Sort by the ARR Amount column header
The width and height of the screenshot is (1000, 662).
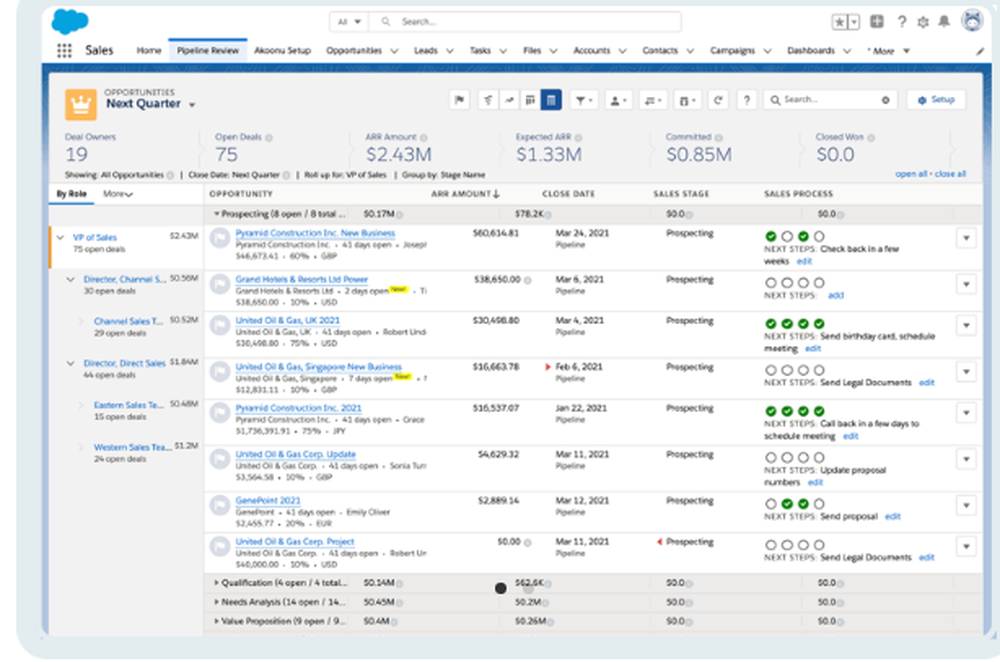[465, 194]
